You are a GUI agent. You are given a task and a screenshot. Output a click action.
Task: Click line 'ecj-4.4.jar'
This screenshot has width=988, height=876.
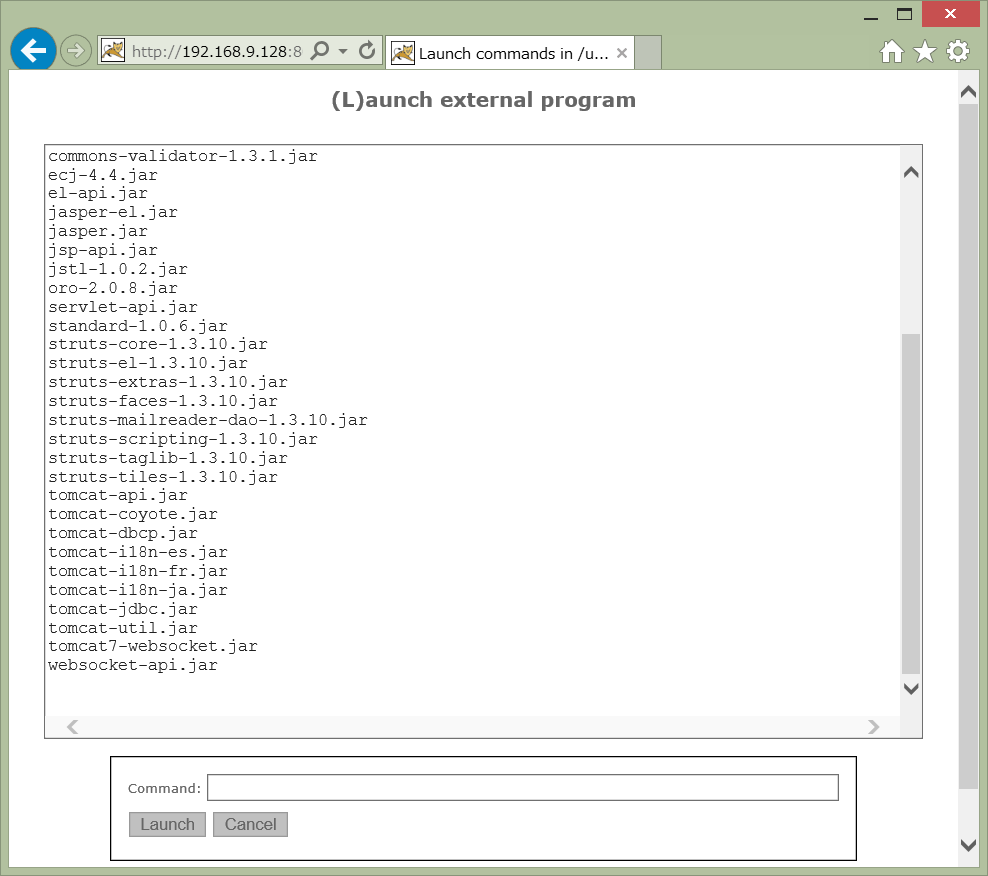click(x=103, y=175)
